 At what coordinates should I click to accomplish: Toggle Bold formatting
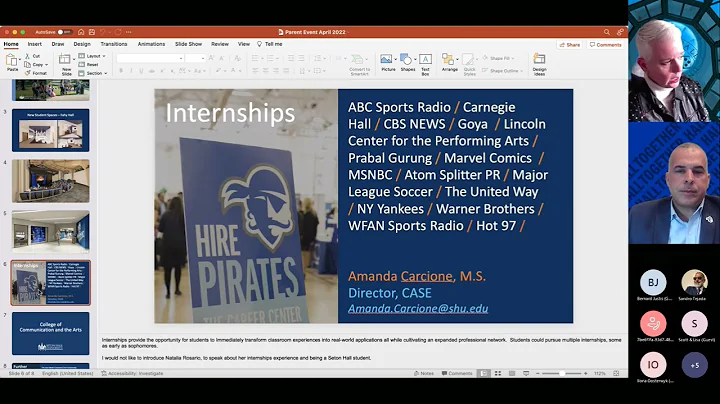(x=121, y=71)
